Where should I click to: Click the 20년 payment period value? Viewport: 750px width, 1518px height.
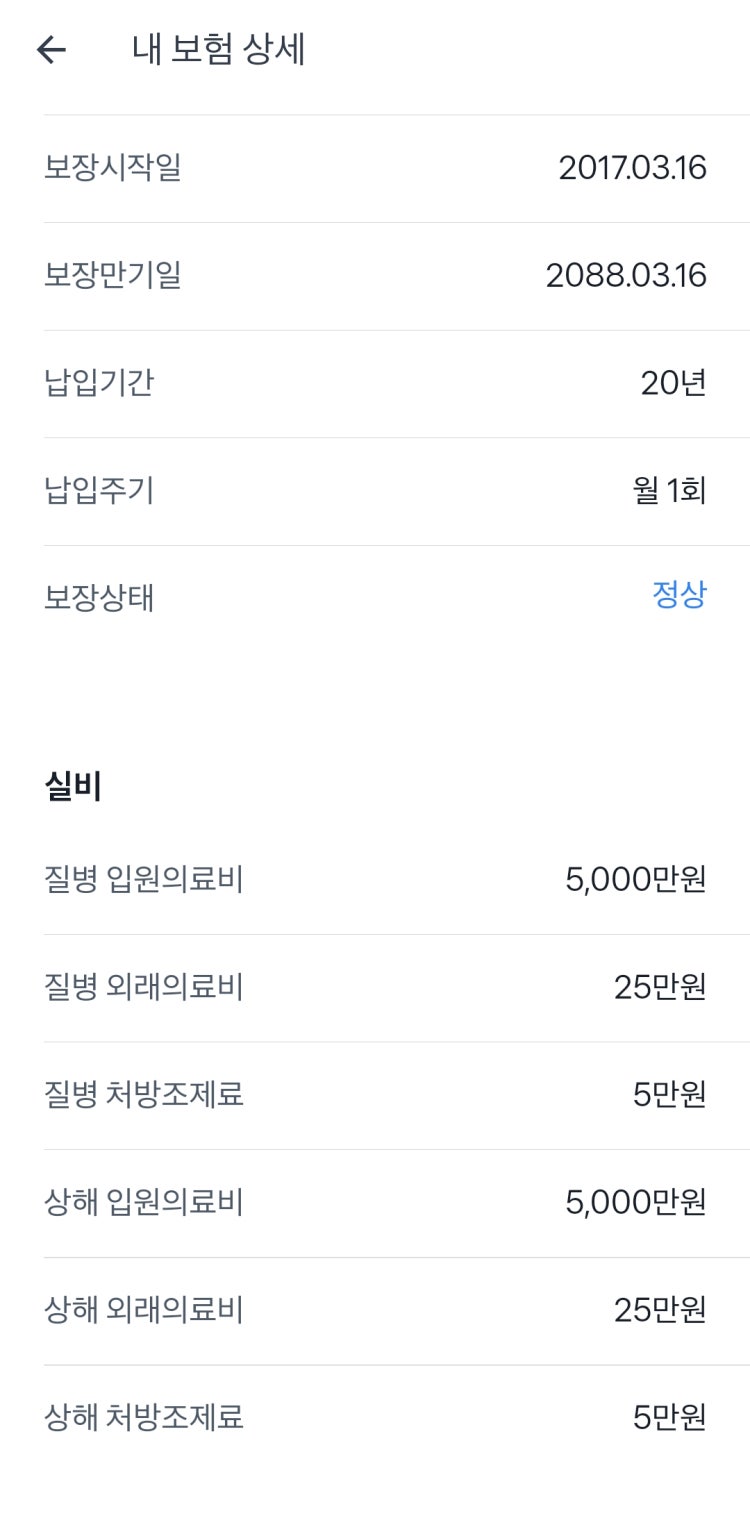(673, 383)
